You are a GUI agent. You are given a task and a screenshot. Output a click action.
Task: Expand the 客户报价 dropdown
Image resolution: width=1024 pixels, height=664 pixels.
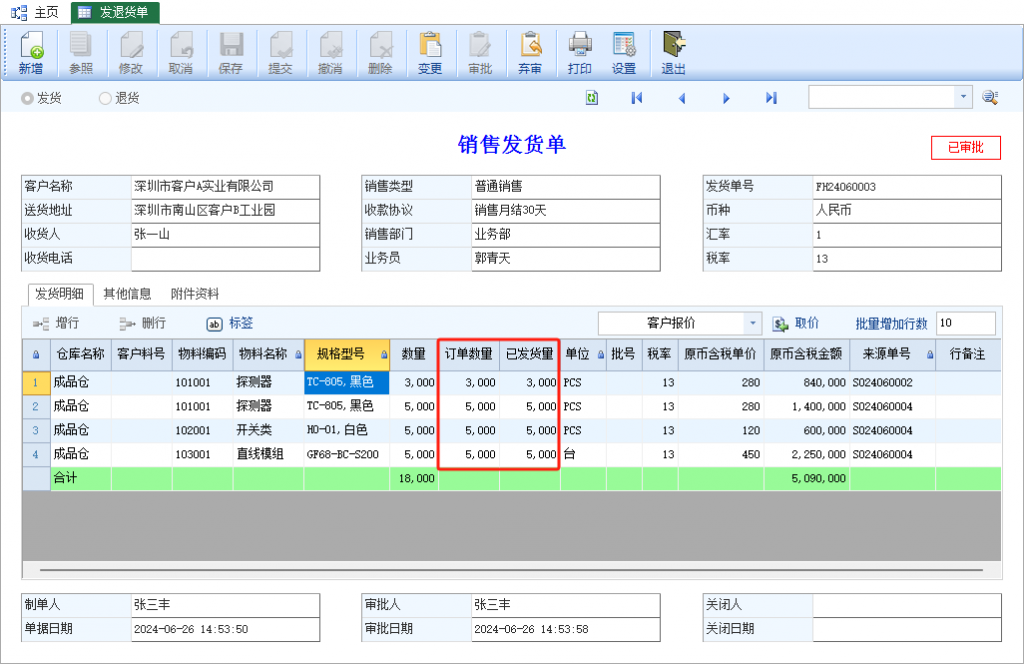(753, 324)
